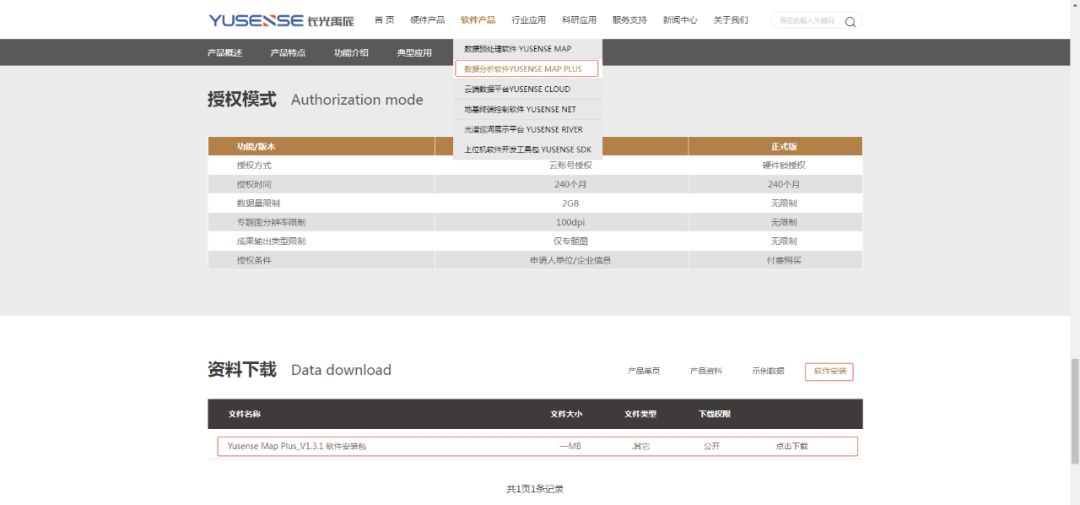Open the 科研应用 menu item
The height and width of the screenshot is (505, 1080).
pos(579,20)
